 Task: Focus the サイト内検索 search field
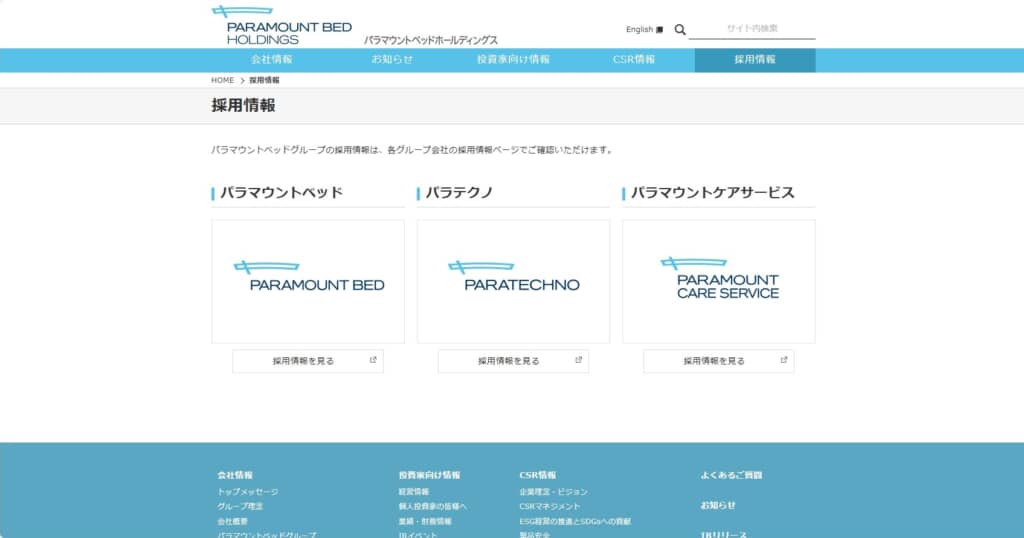[752, 29]
